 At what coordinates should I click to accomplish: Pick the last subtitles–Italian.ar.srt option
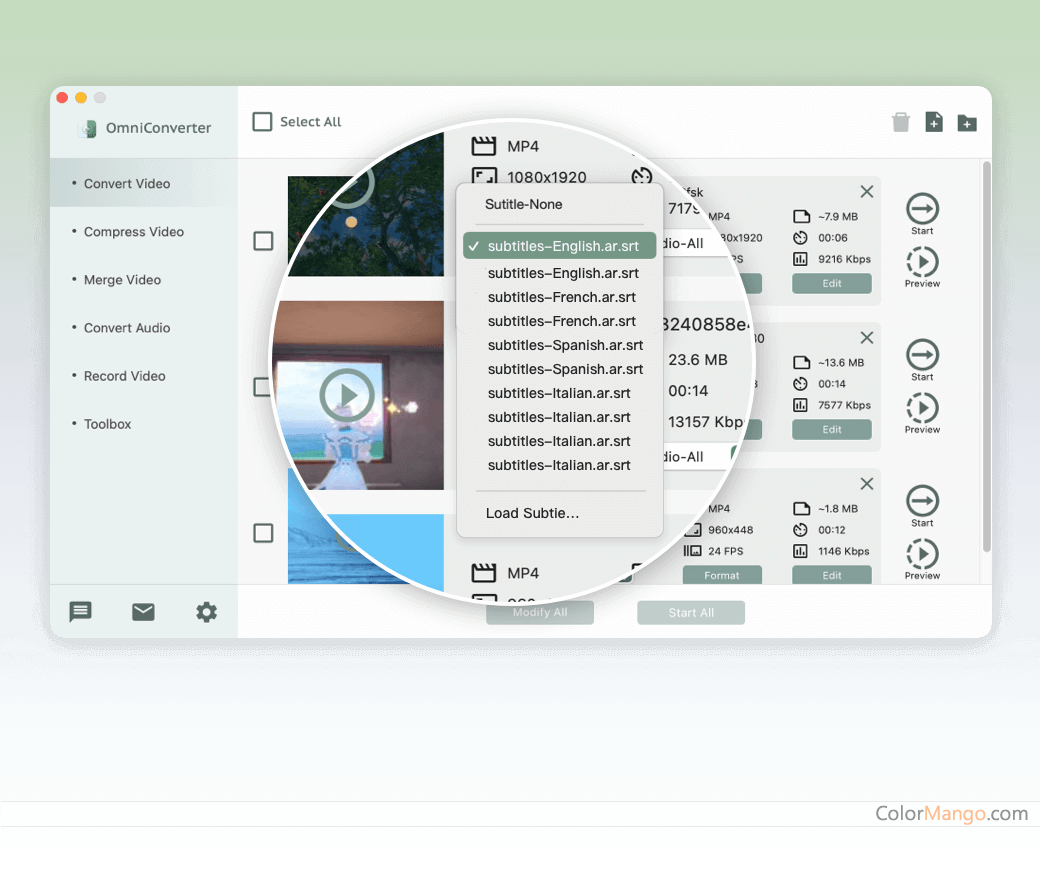[x=559, y=466]
